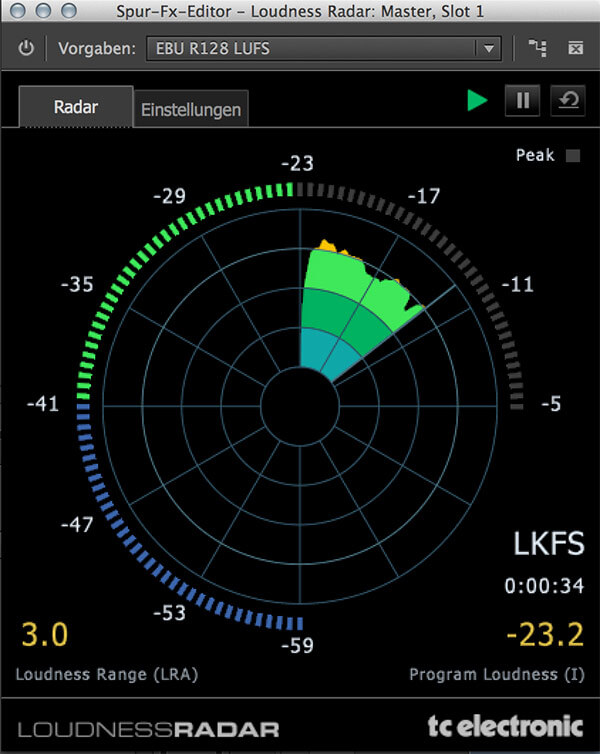Click the Loudness Range (LRA) label
600x754 pixels.
point(107,674)
